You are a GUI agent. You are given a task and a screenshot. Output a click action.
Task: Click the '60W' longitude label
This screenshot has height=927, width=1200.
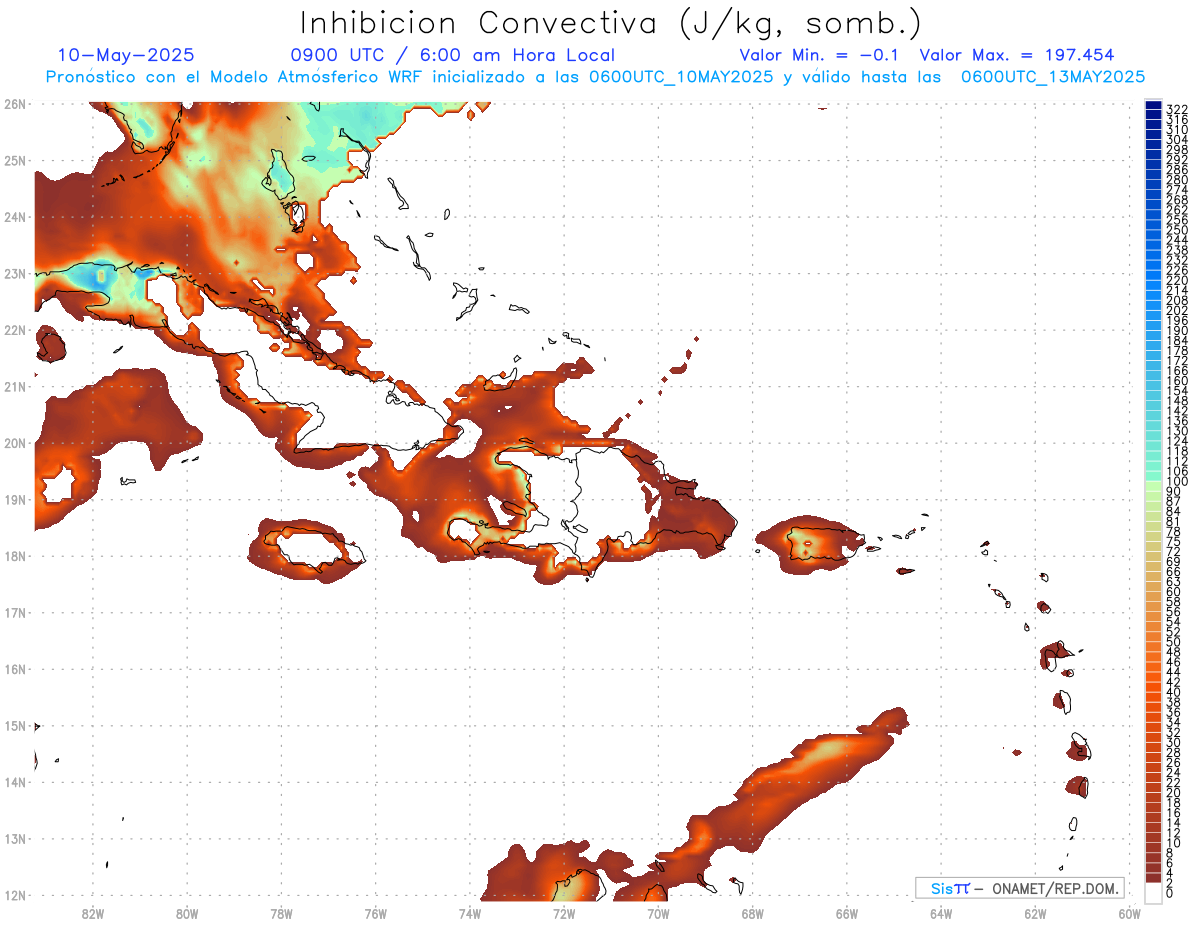click(x=1130, y=913)
